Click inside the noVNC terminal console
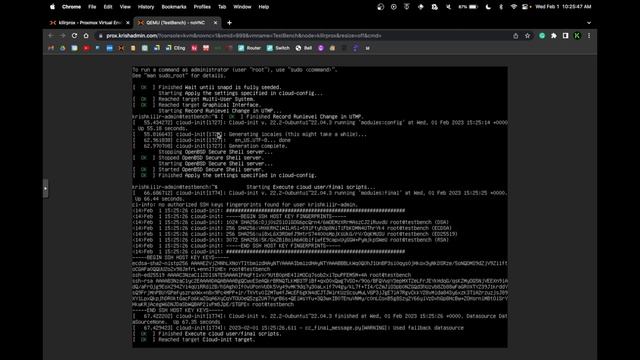Screen dimensions: 640x360 (x=320, y=207)
